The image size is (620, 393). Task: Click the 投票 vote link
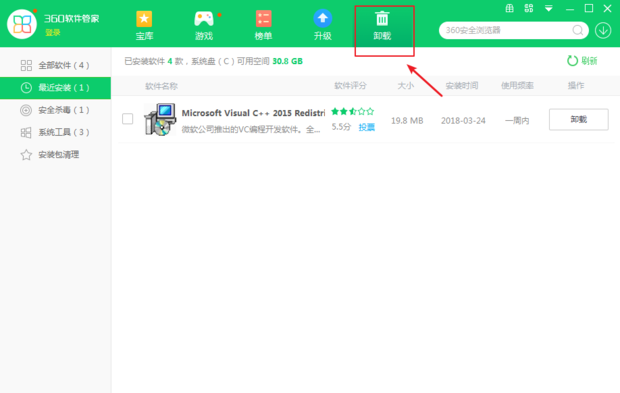point(367,127)
